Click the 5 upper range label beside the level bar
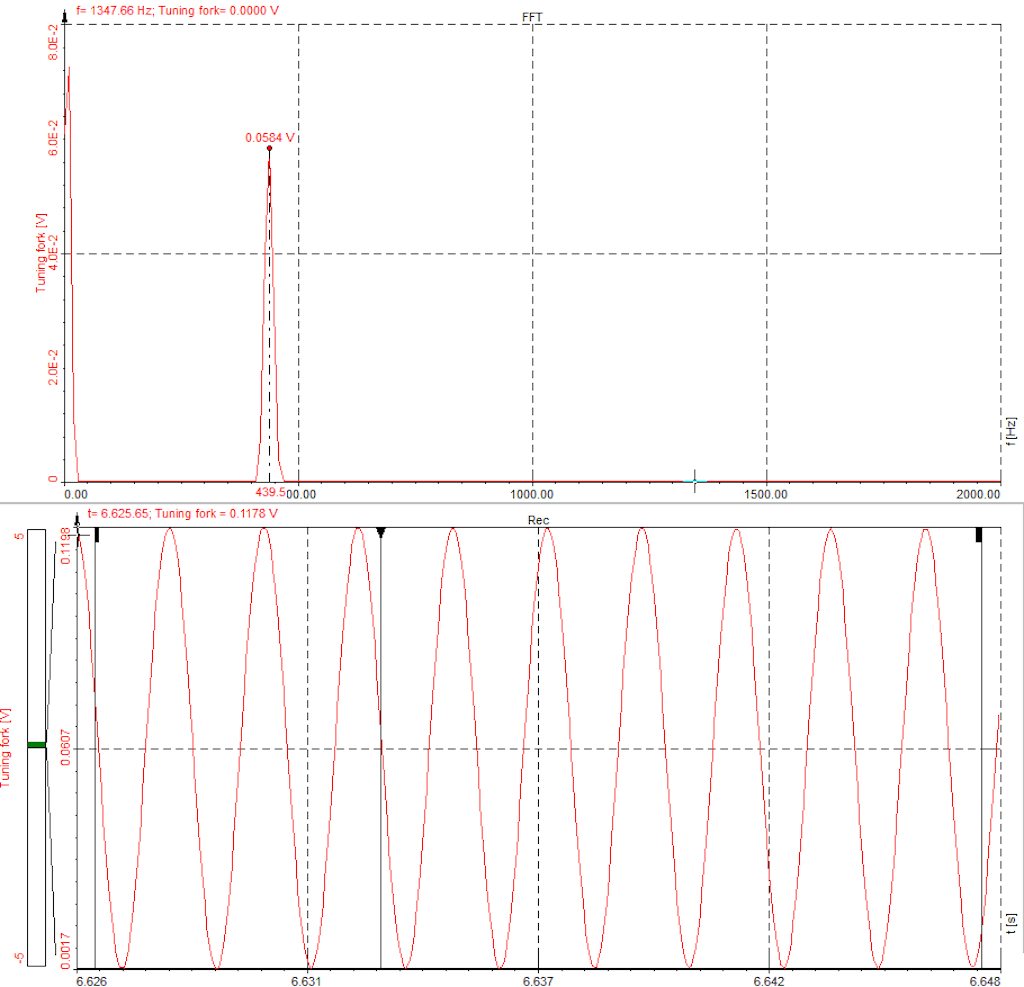 pos(20,536)
